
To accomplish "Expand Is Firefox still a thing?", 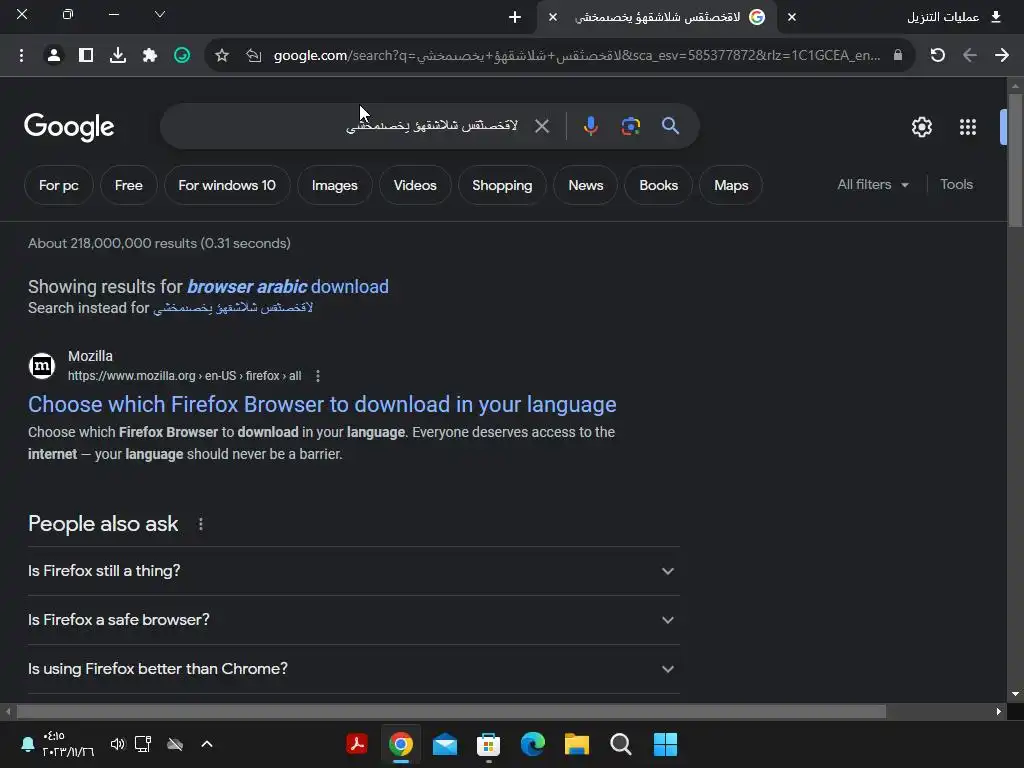I will point(353,571).
